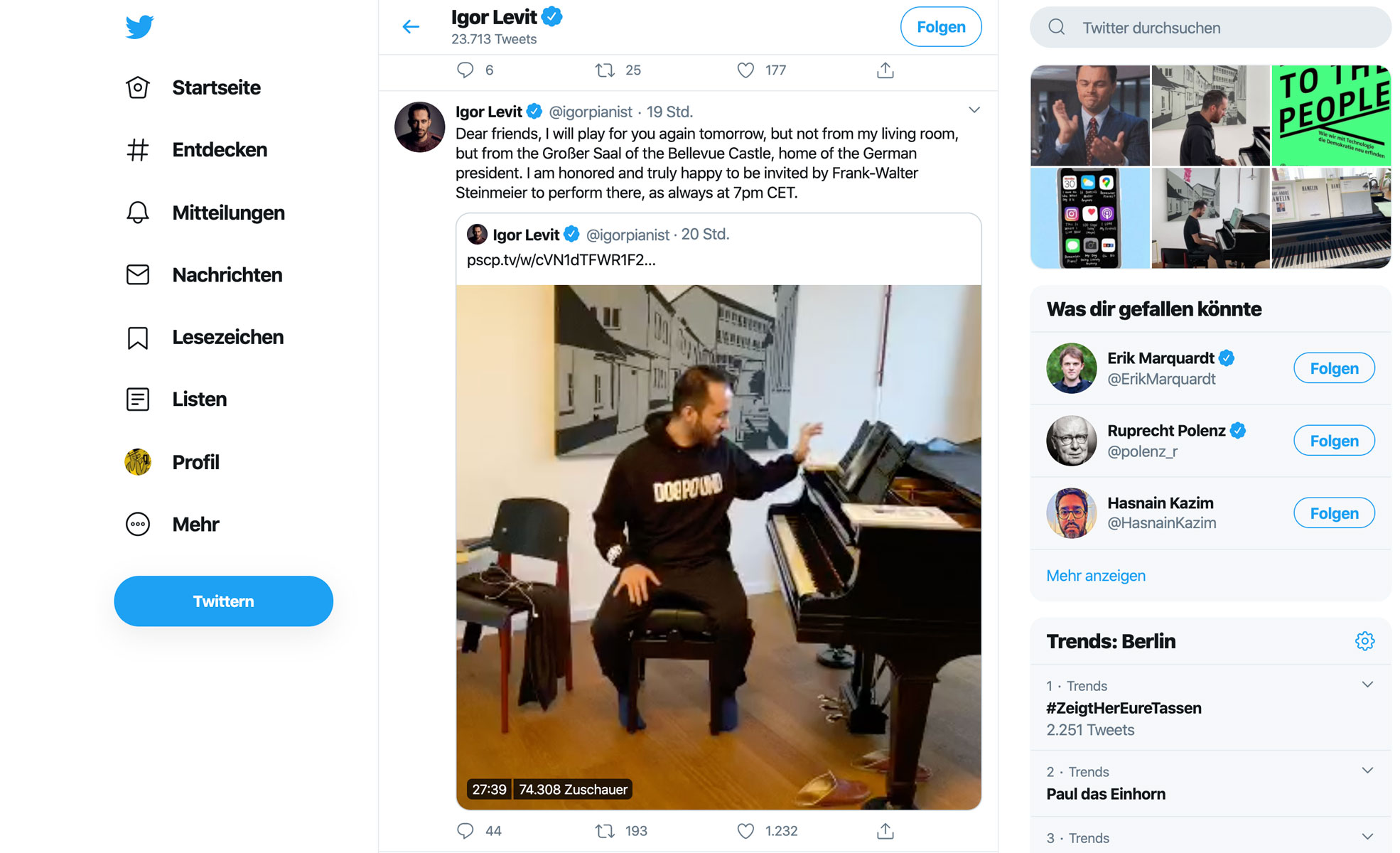The height and width of the screenshot is (853, 1400).
Task: Follow Ruprecht Polenz
Action: coord(1334,441)
